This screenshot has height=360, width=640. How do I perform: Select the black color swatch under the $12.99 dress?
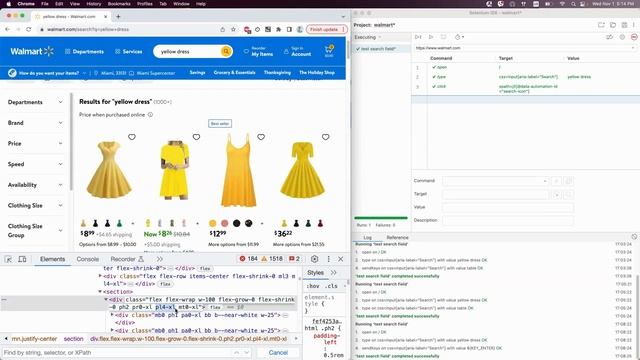pyautogui.click(x=236, y=223)
